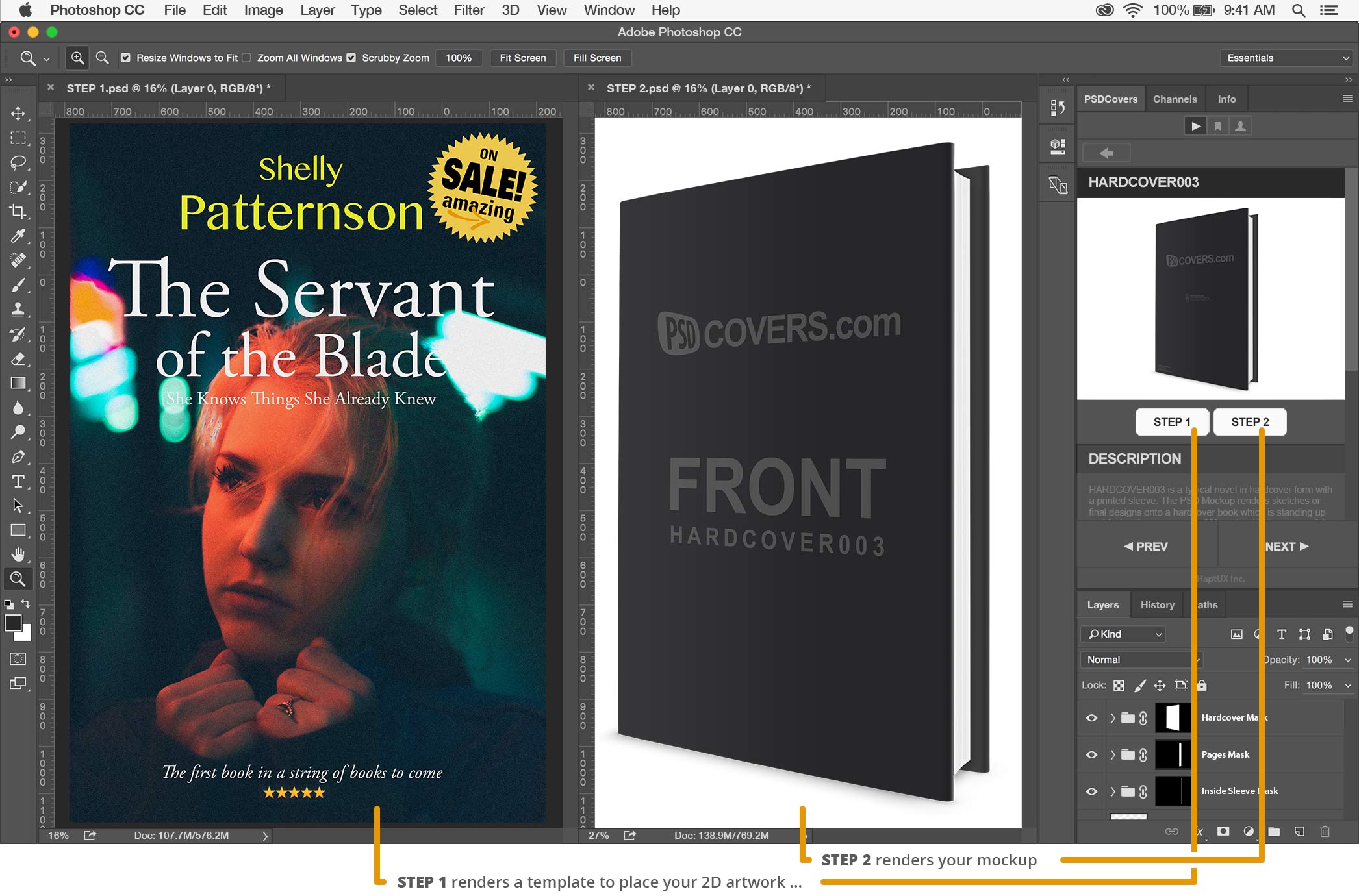Select the Hand tool
This screenshot has height=896, width=1359.
pos(18,554)
